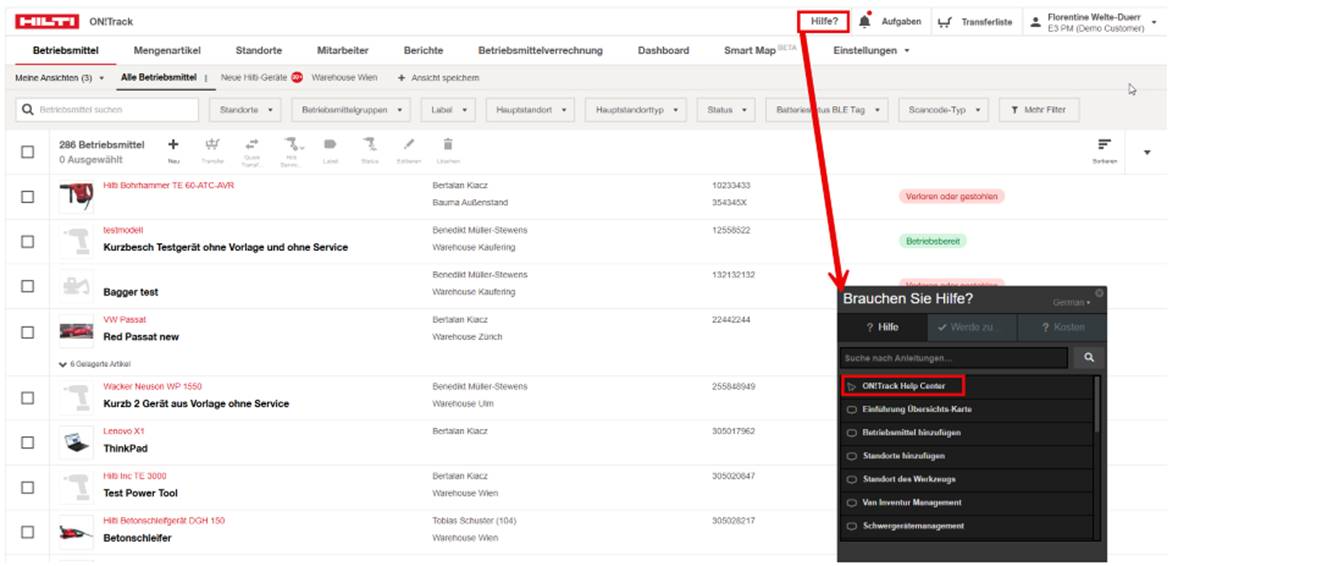Click the Transfer cart icon in toolbar
Screen dimensions: 1322x566
click(212, 146)
